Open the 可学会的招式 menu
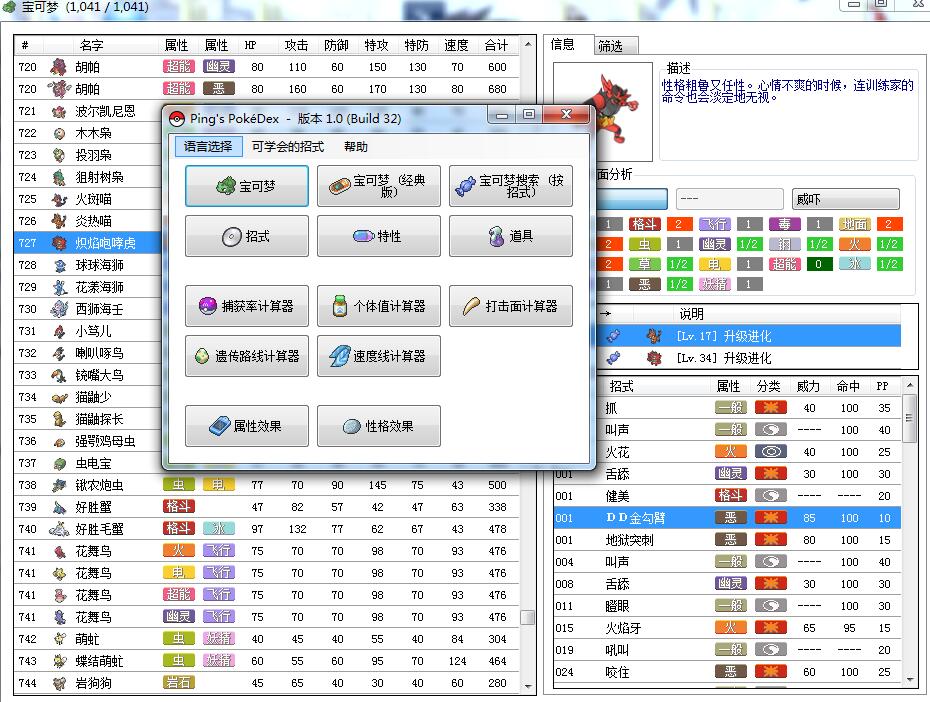Screen dimensions: 930x702 tap(288, 146)
